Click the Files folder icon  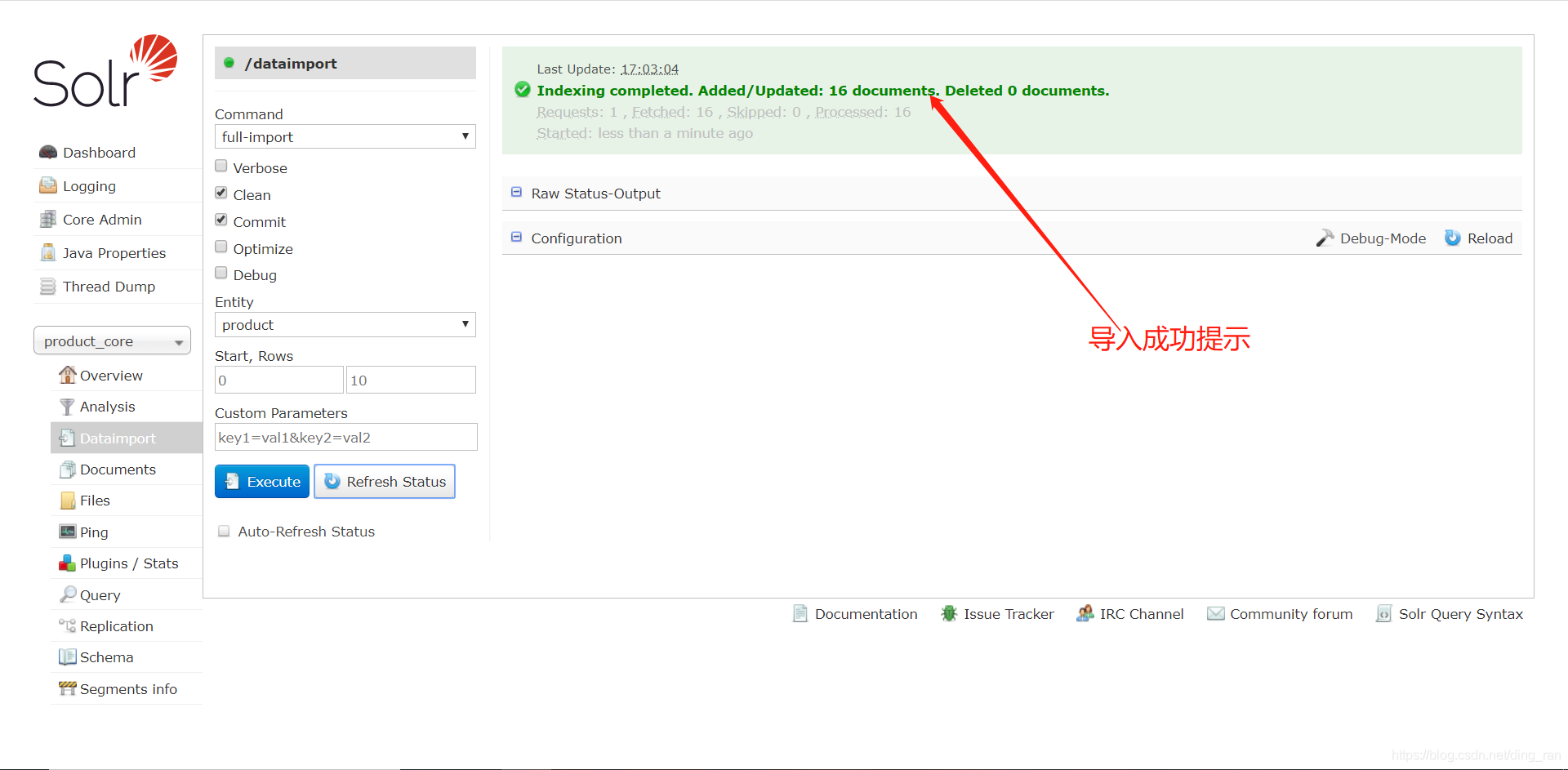click(67, 501)
